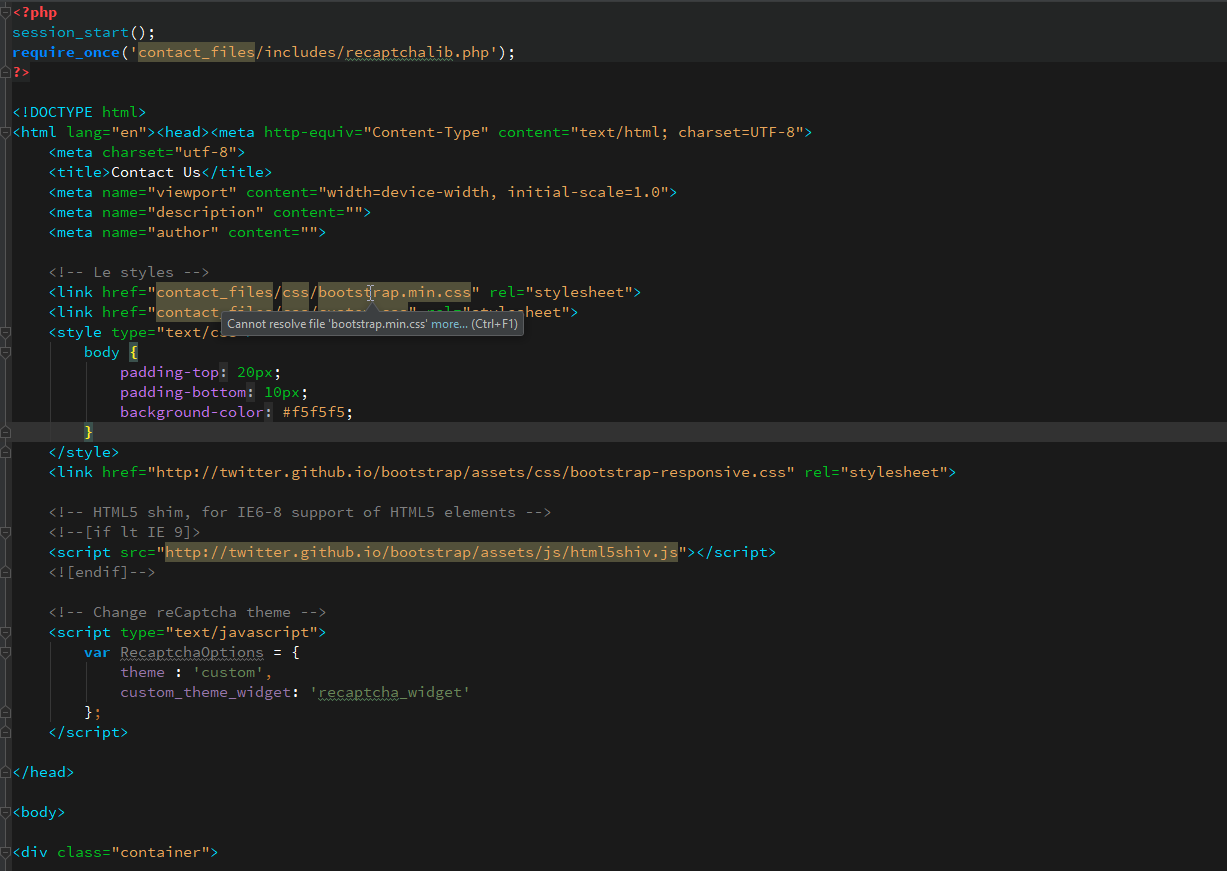
Task: Open the 'more...' link in the tooltip
Action: 448,324
